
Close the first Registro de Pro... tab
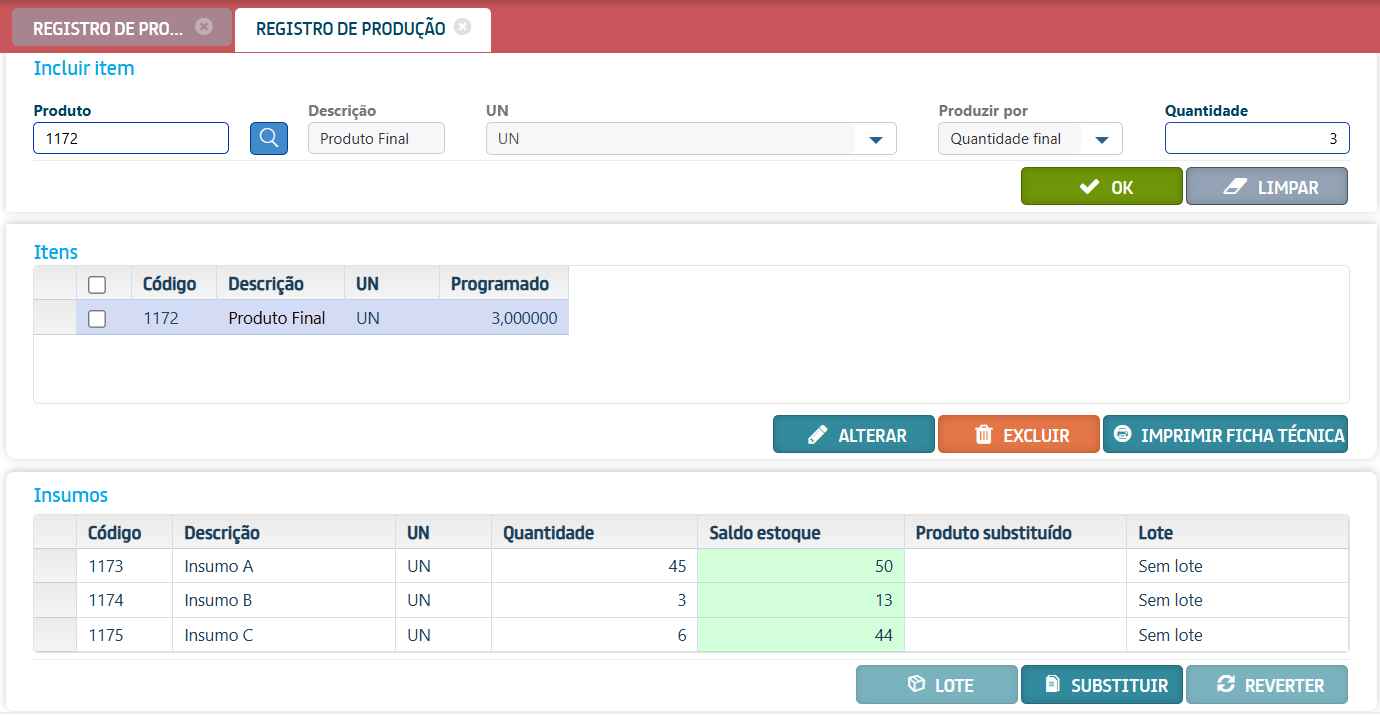click(204, 27)
